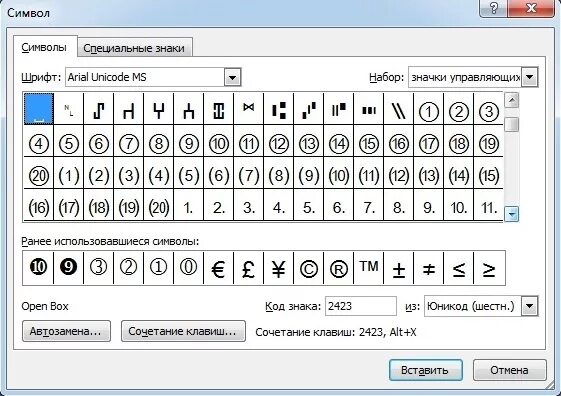Switch to the Символы tab

point(44,47)
